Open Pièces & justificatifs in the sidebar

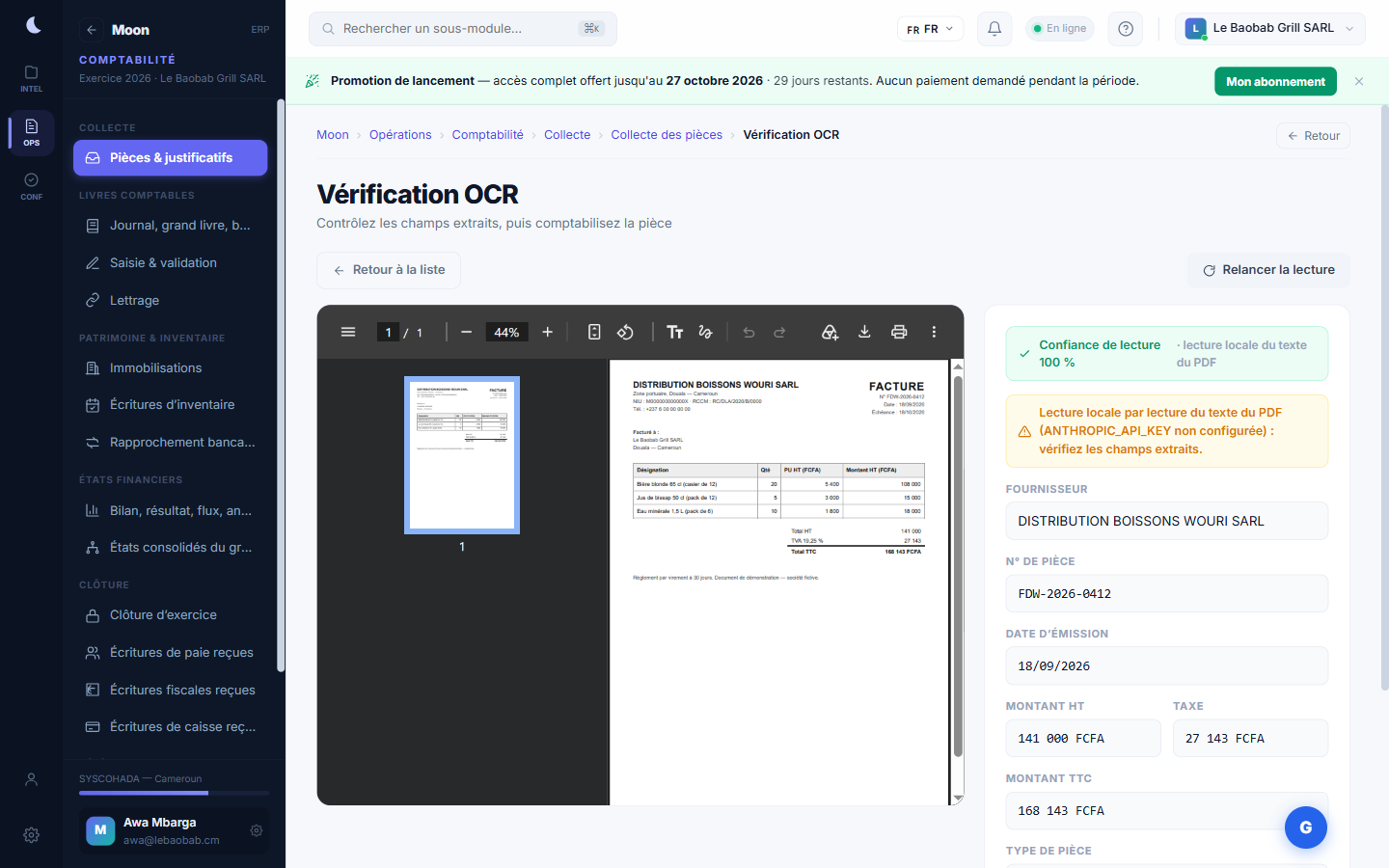[171, 158]
